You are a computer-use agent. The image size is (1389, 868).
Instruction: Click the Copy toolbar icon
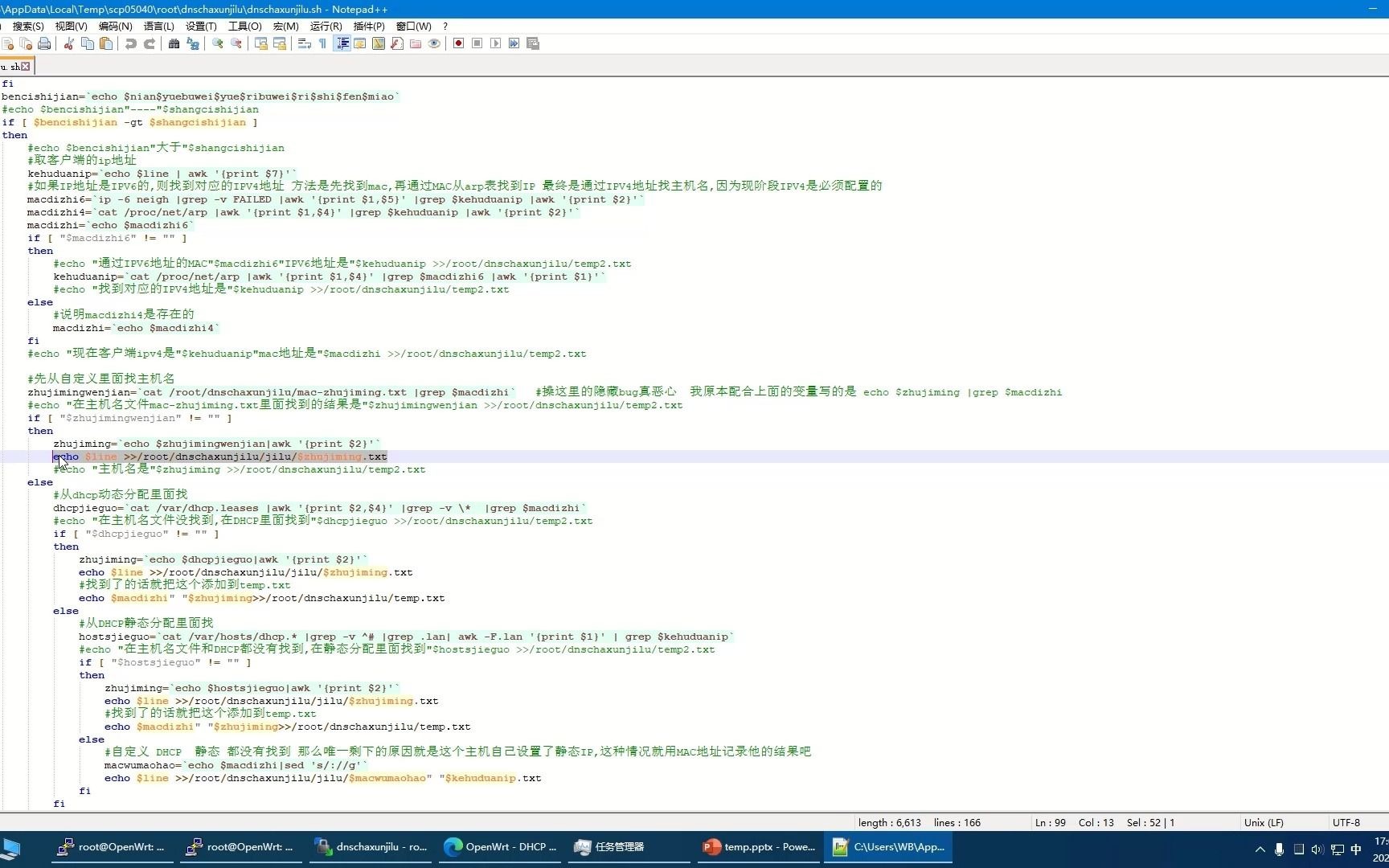click(x=88, y=43)
